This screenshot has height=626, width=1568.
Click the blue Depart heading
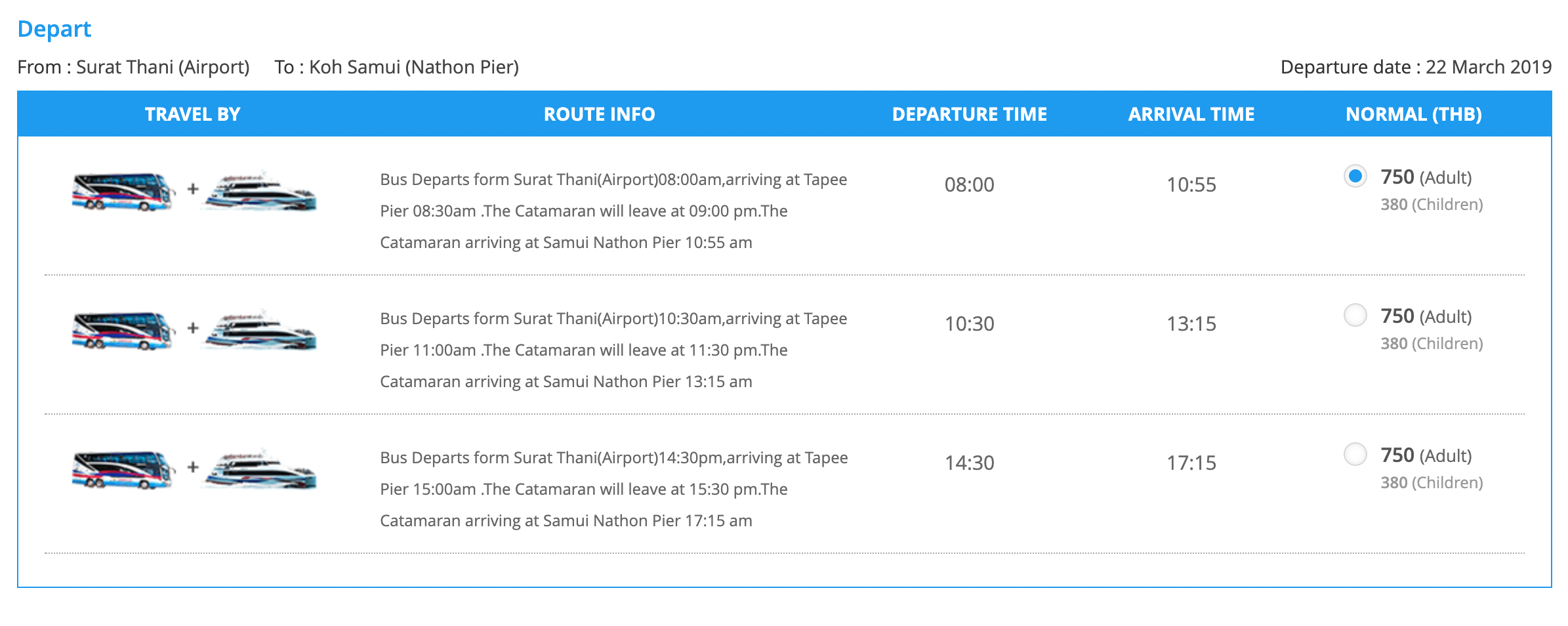54,30
